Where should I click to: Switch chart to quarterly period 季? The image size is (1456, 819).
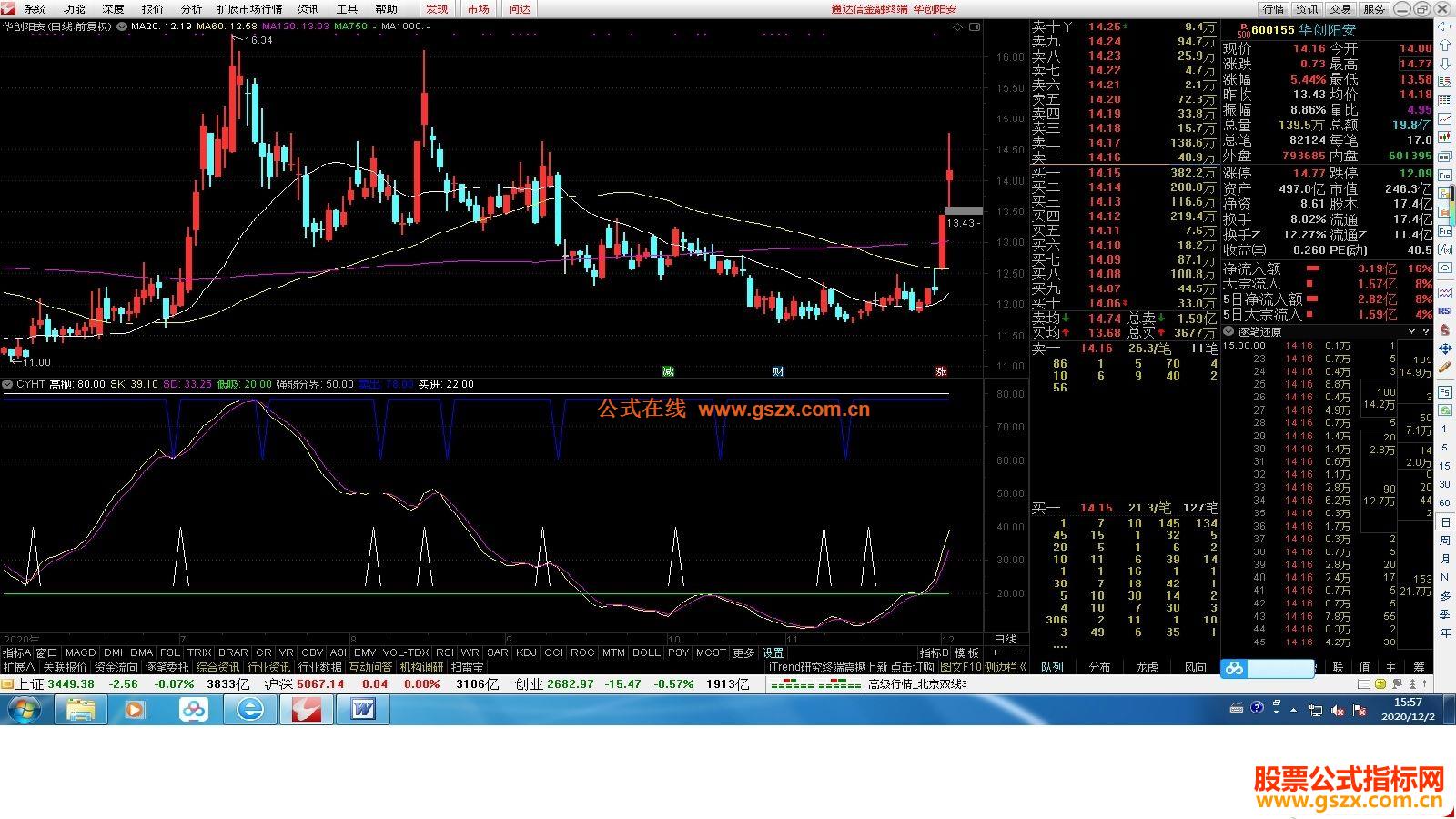click(x=1445, y=613)
